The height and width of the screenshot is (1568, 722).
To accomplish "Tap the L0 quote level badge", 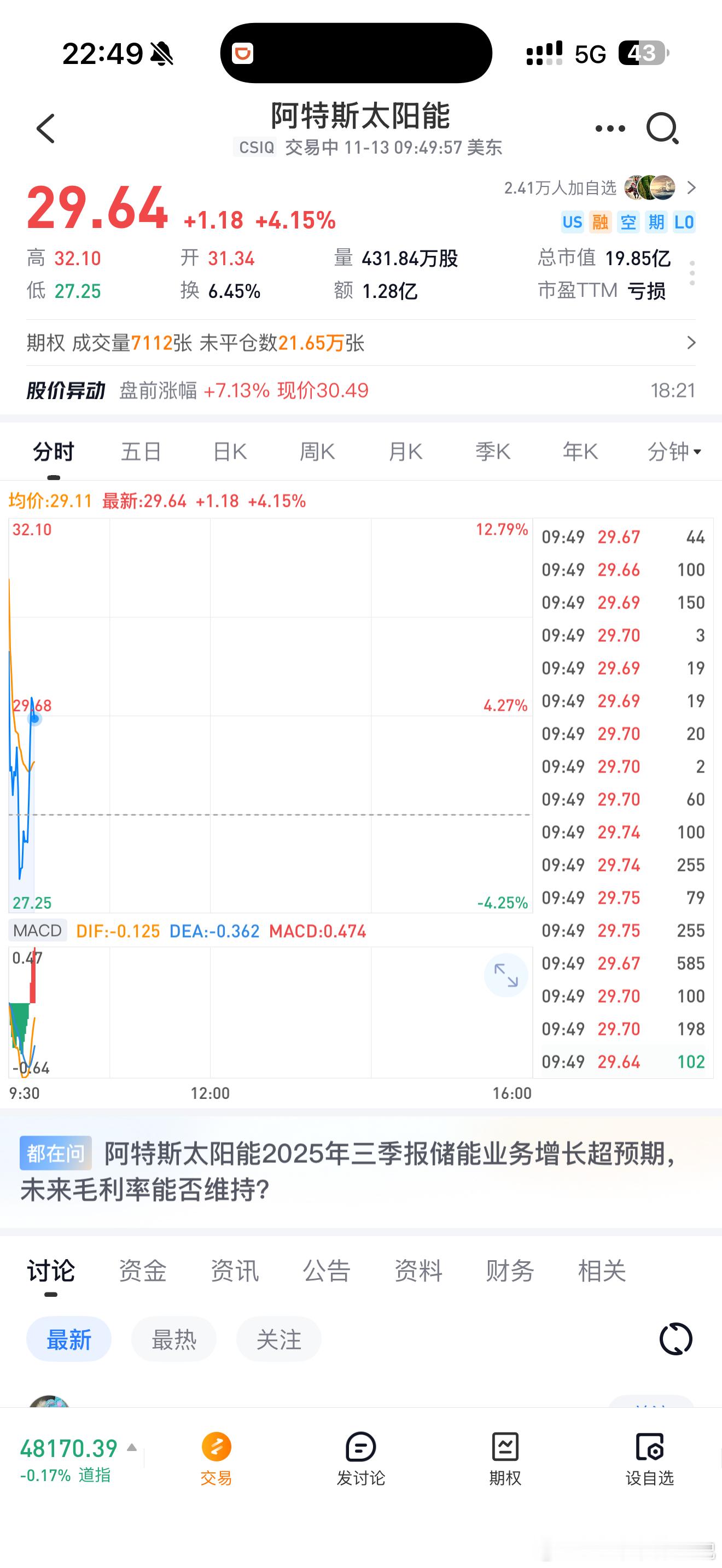I will point(684,222).
